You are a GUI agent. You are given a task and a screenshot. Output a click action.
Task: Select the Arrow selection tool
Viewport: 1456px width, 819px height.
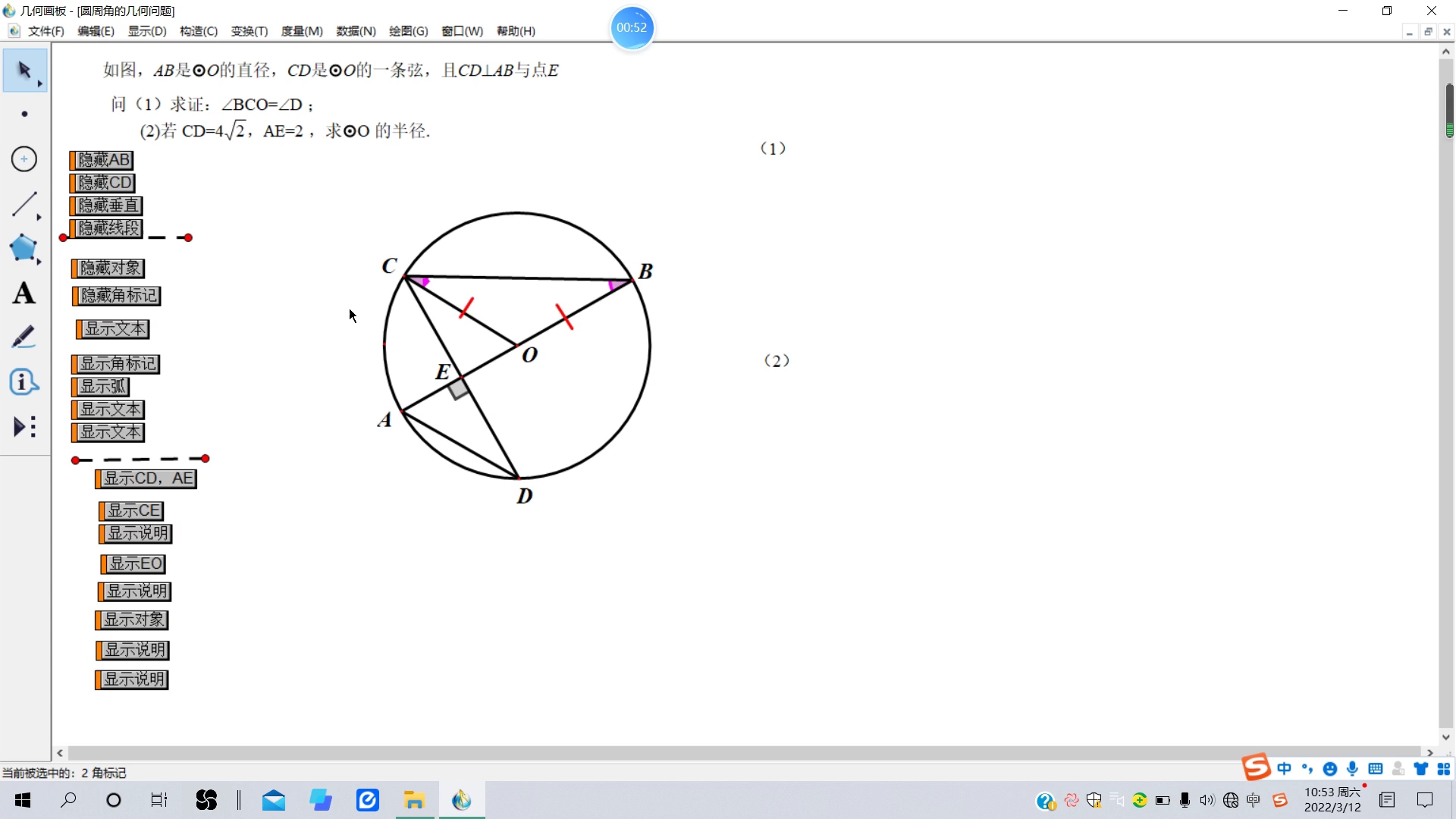23,70
